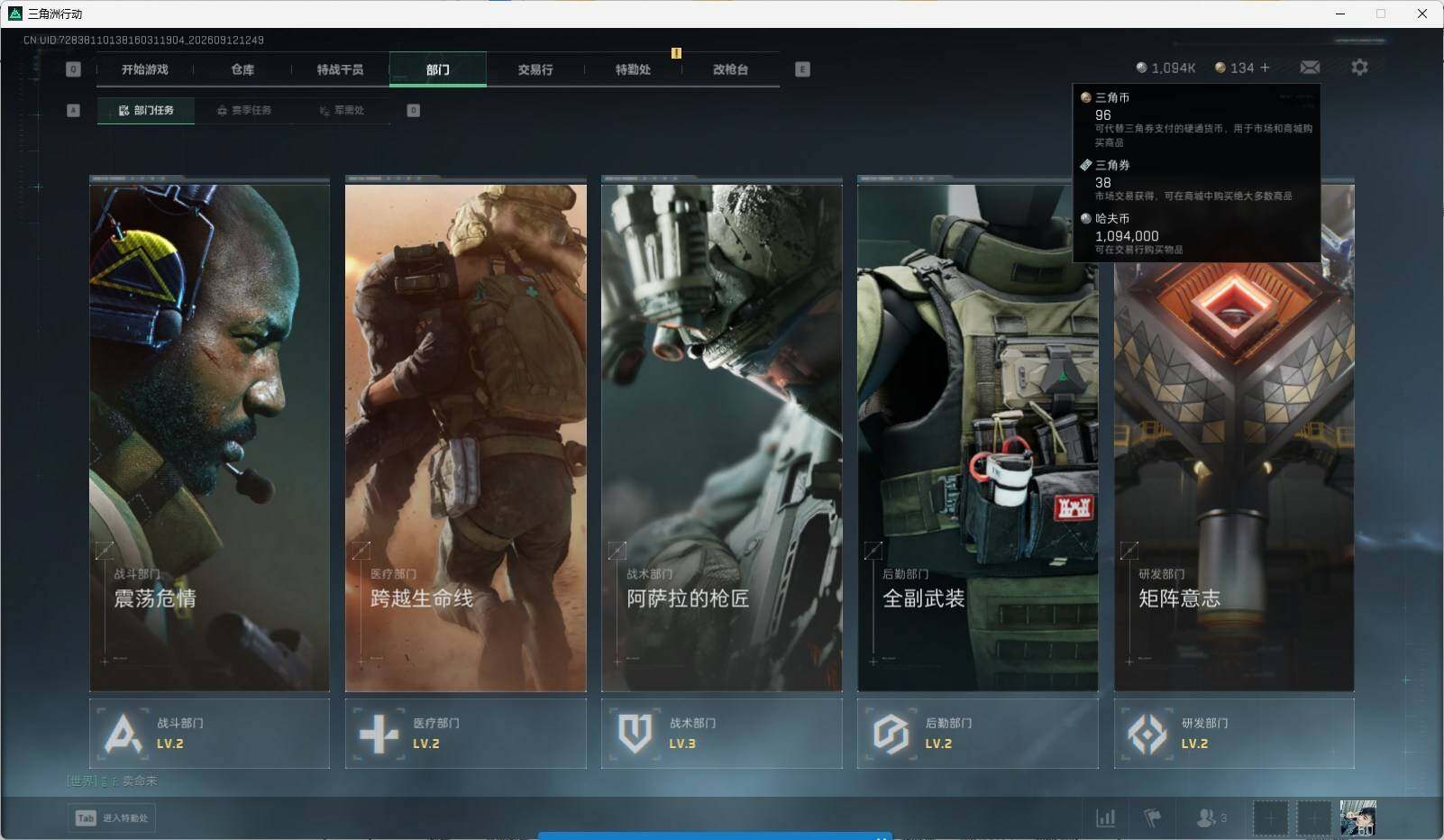Open the player avatar profile
This screenshot has width=1444, height=840.
coord(1357,818)
